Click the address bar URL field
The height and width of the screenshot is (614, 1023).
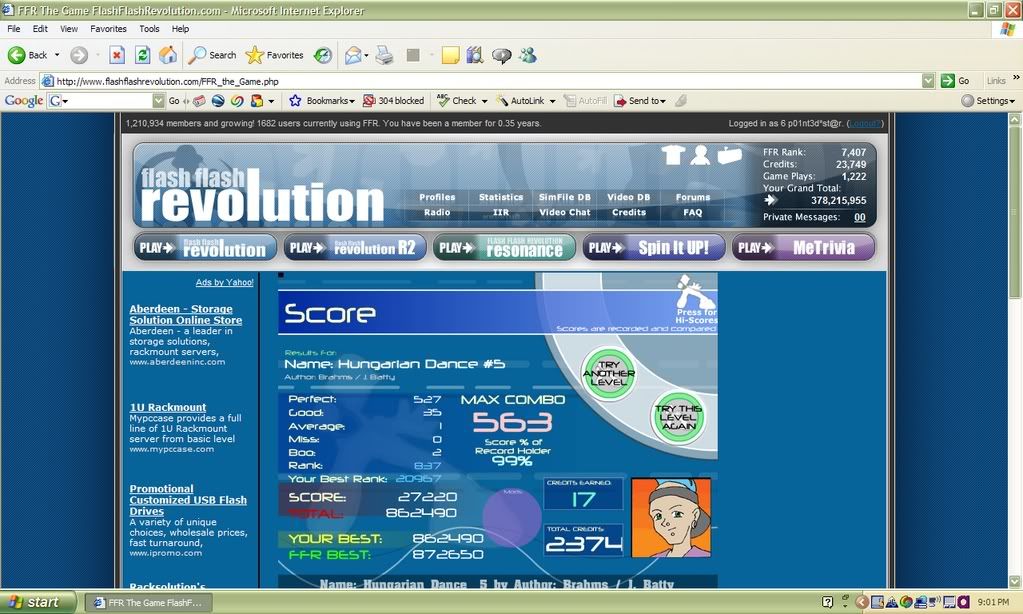480,80
